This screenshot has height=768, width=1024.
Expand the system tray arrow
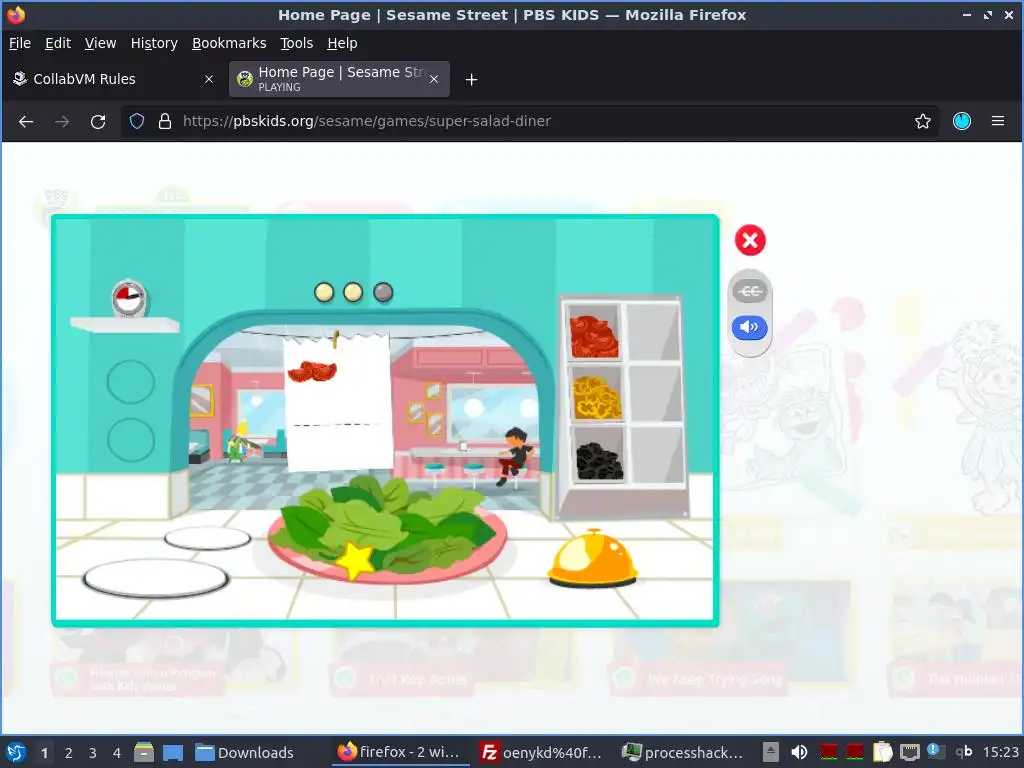coord(771,752)
